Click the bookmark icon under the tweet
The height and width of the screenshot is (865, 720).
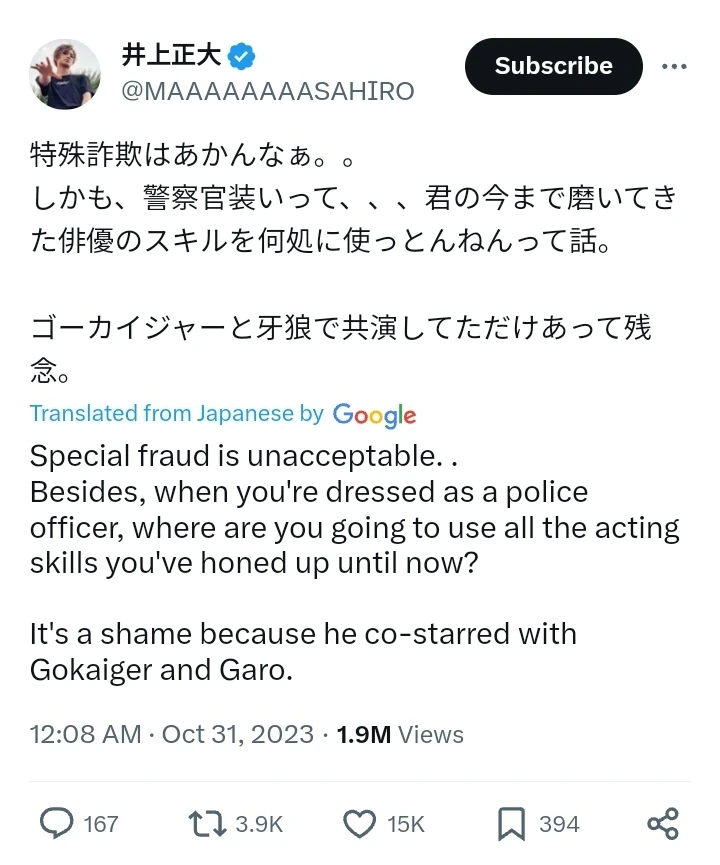click(511, 824)
